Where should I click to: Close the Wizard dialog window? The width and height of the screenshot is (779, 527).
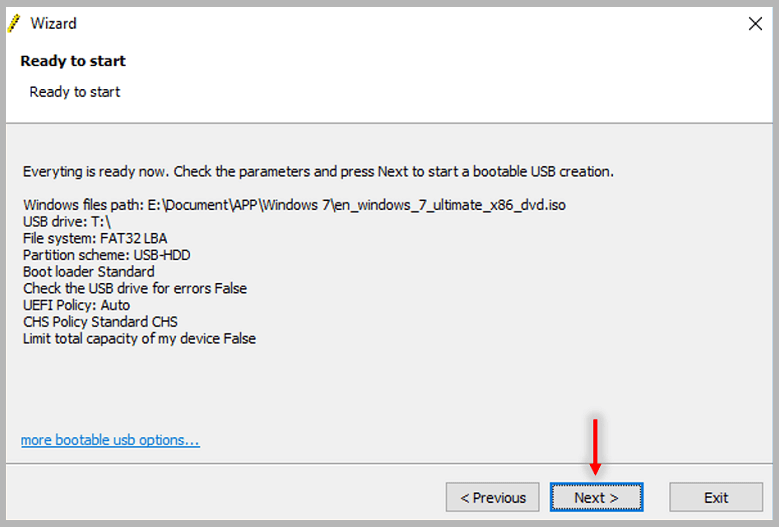[755, 23]
